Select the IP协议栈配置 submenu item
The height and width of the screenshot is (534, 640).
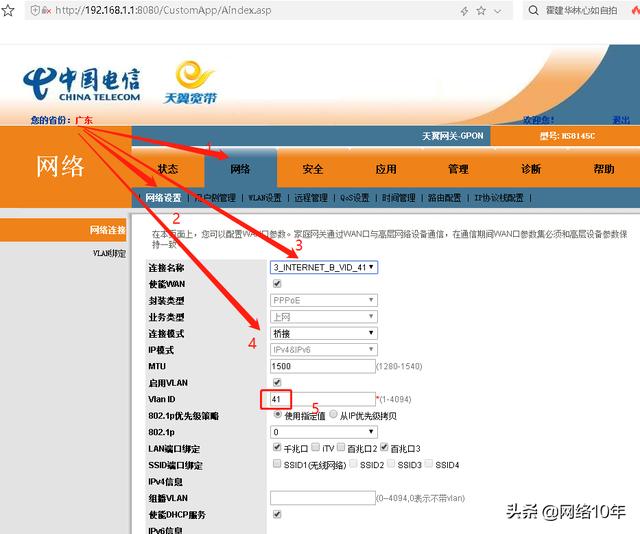coord(499,198)
